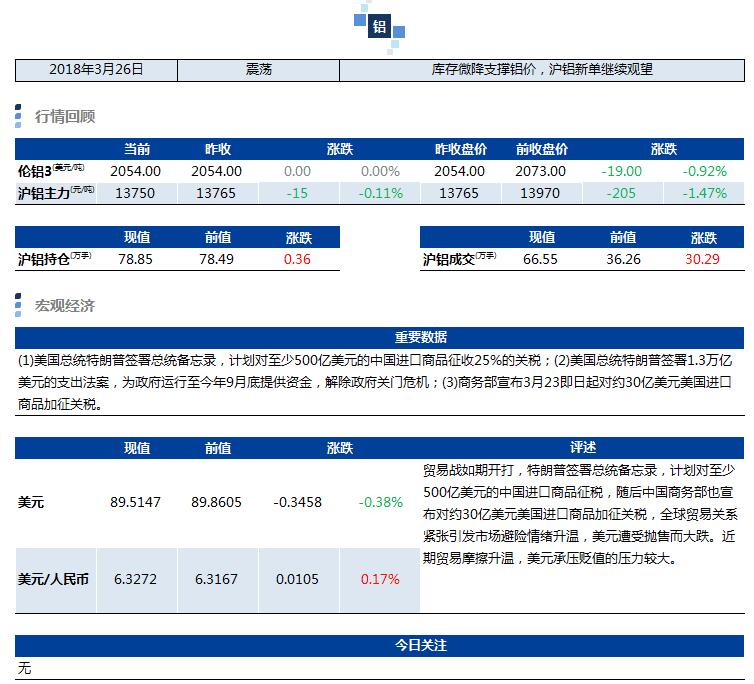Click 沪铝主力 前收盘价 value 13970

540,193
